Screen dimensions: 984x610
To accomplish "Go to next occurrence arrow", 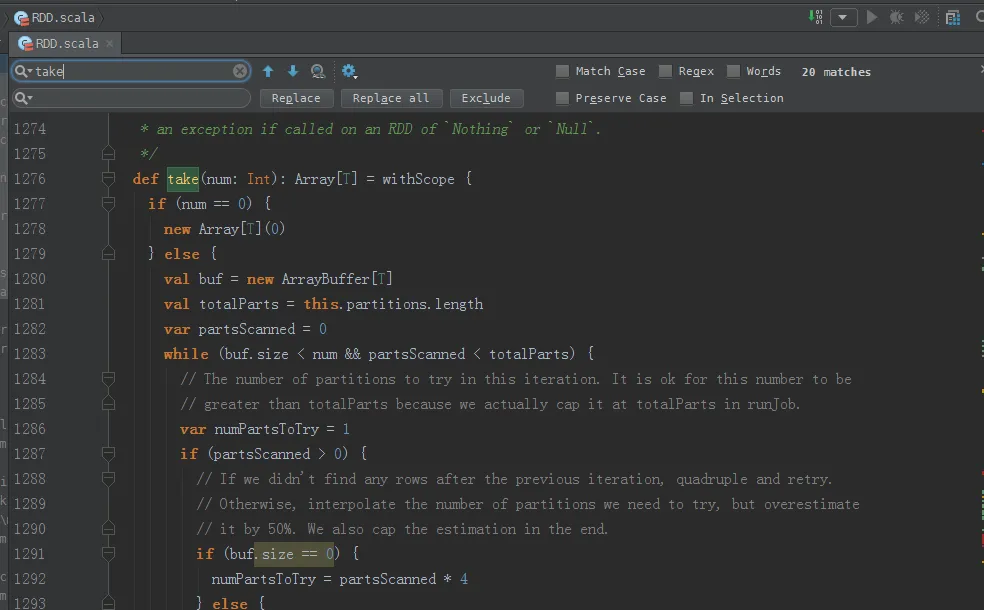I will pos(292,71).
